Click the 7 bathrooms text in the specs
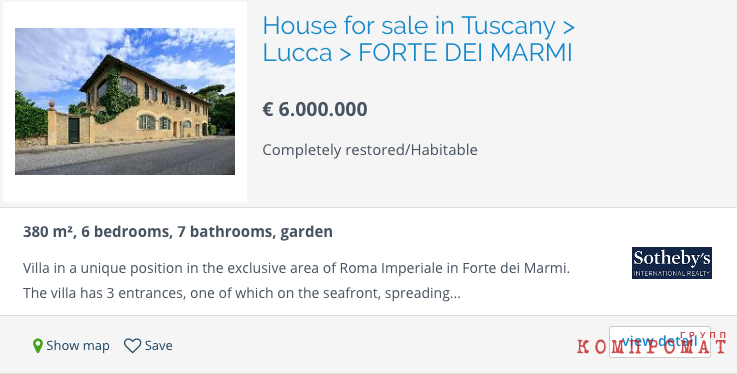 (x=226, y=232)
